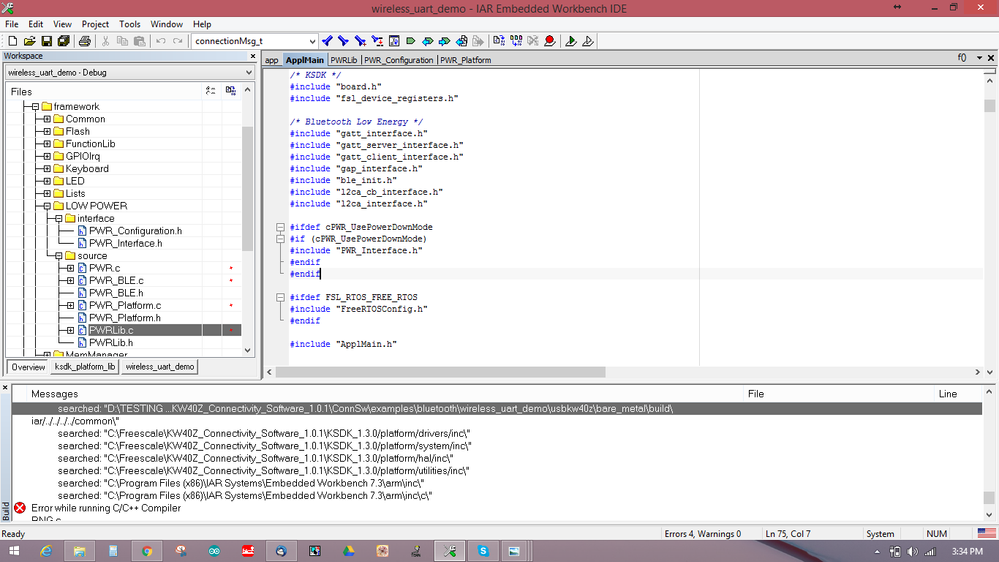Screen dimensions: 999x562
Task: Switch to the app editor tab
Action: pos(272,60)
